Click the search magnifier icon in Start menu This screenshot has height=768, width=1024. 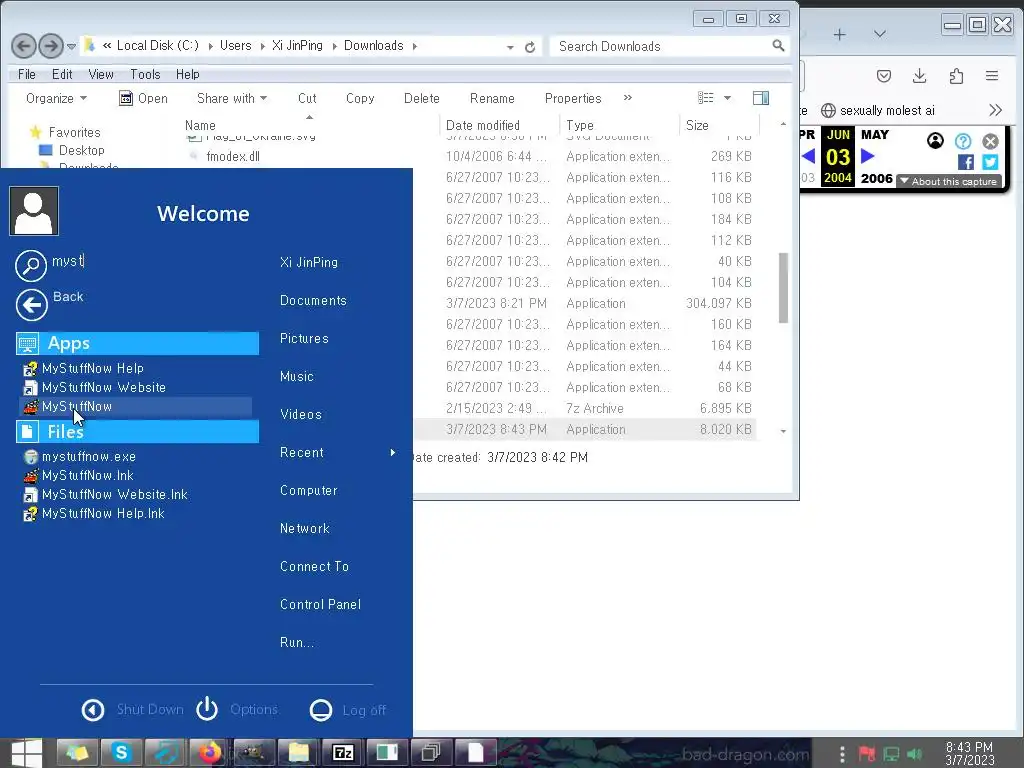[x=31, y=266]
